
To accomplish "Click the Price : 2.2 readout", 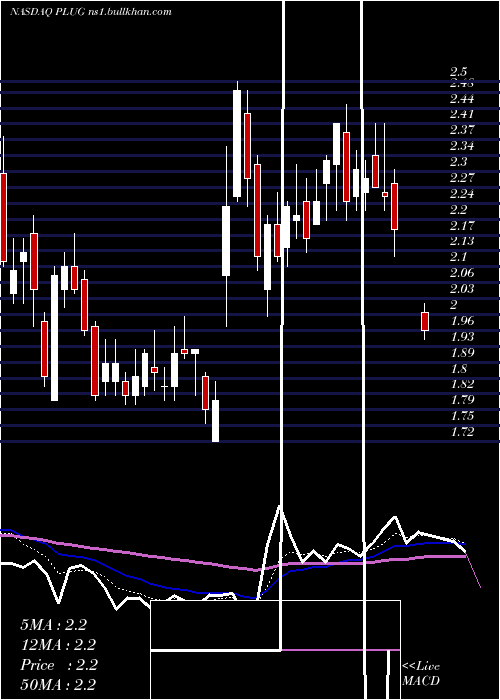I will (x=58, y=665).
